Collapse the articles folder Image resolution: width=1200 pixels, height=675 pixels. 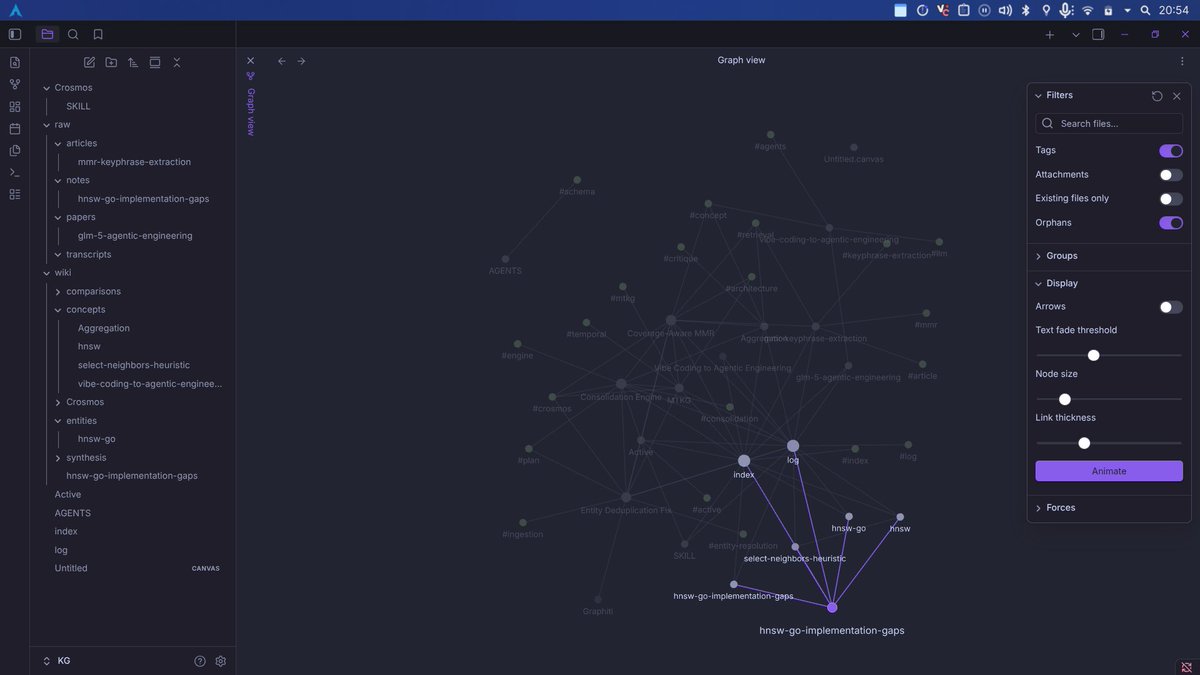click(58, 143)
